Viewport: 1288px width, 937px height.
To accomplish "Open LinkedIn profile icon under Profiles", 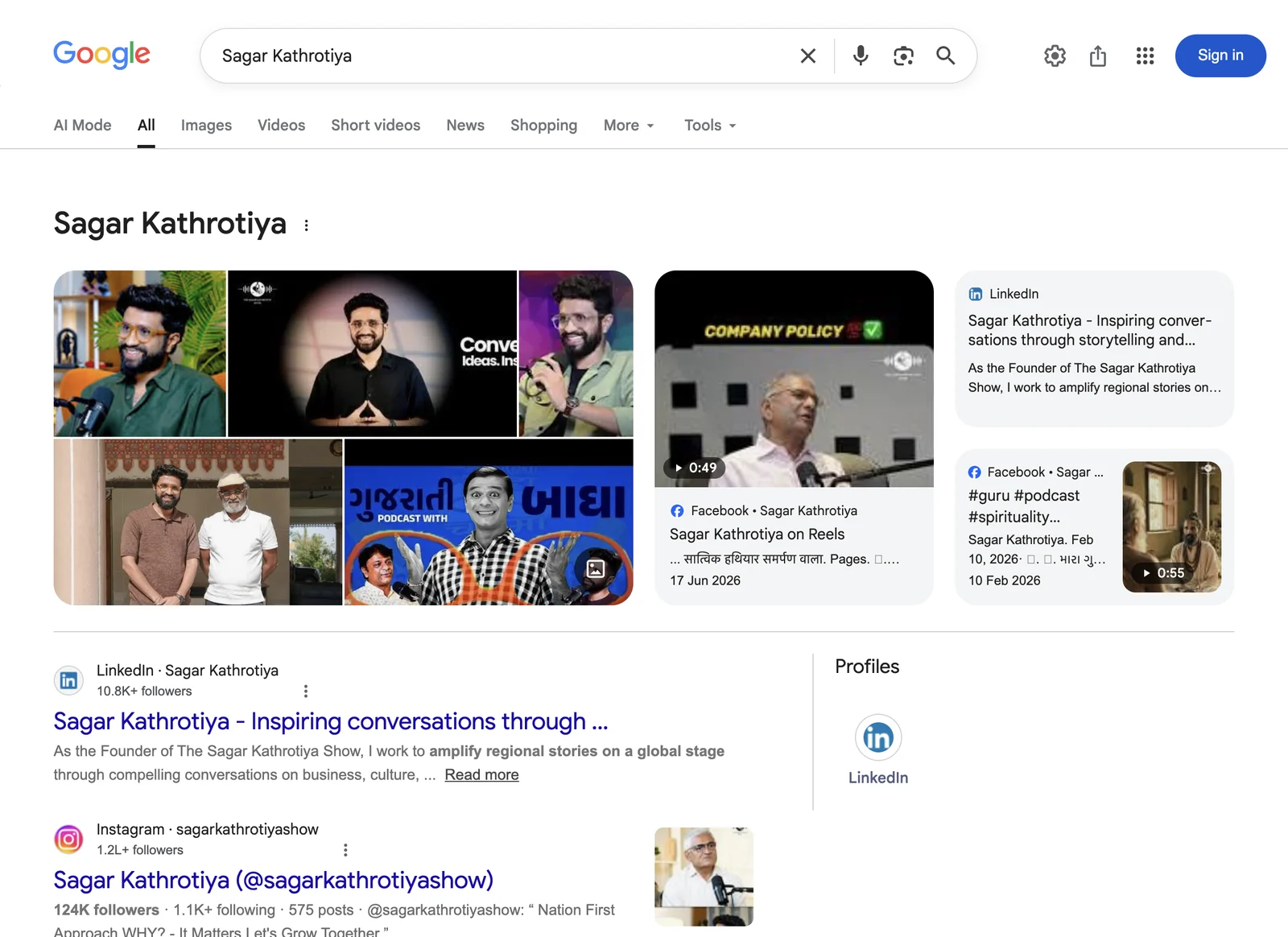I will point(878,737).
